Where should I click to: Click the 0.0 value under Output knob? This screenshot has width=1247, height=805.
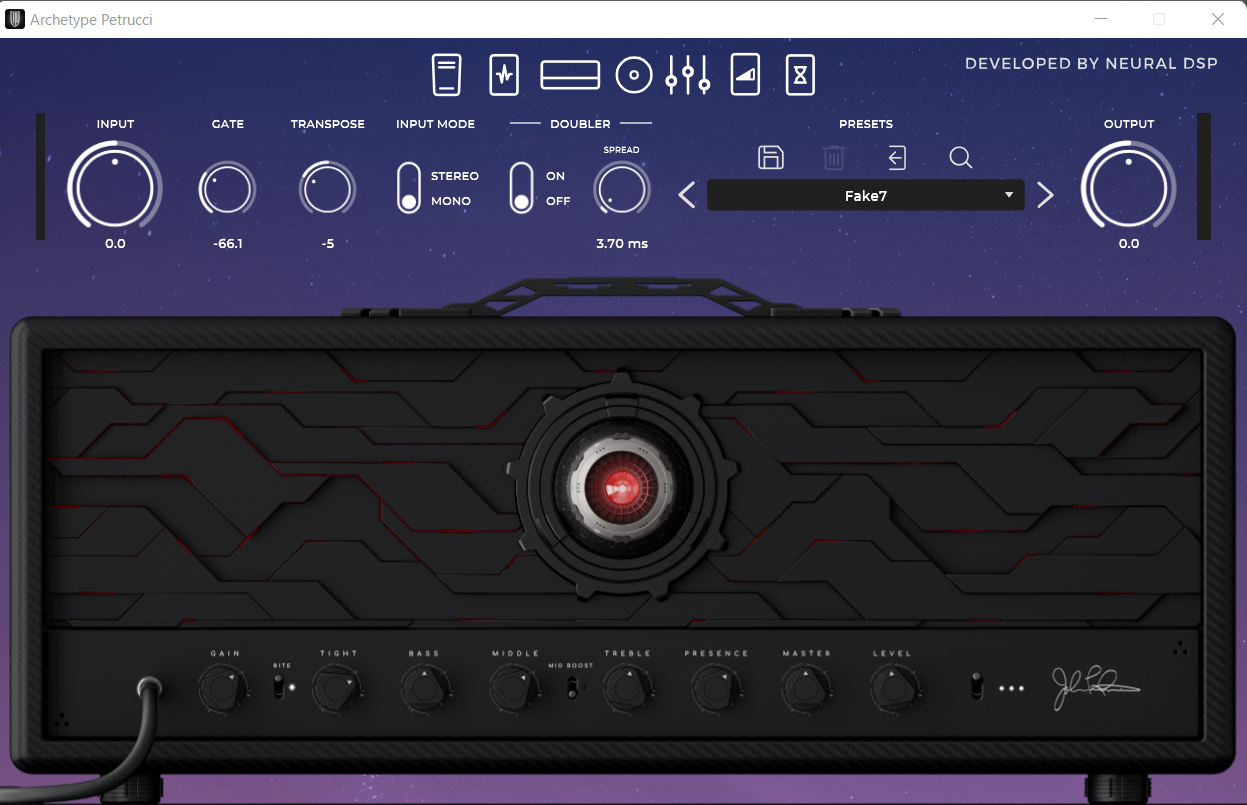[x=1129, y=244]
